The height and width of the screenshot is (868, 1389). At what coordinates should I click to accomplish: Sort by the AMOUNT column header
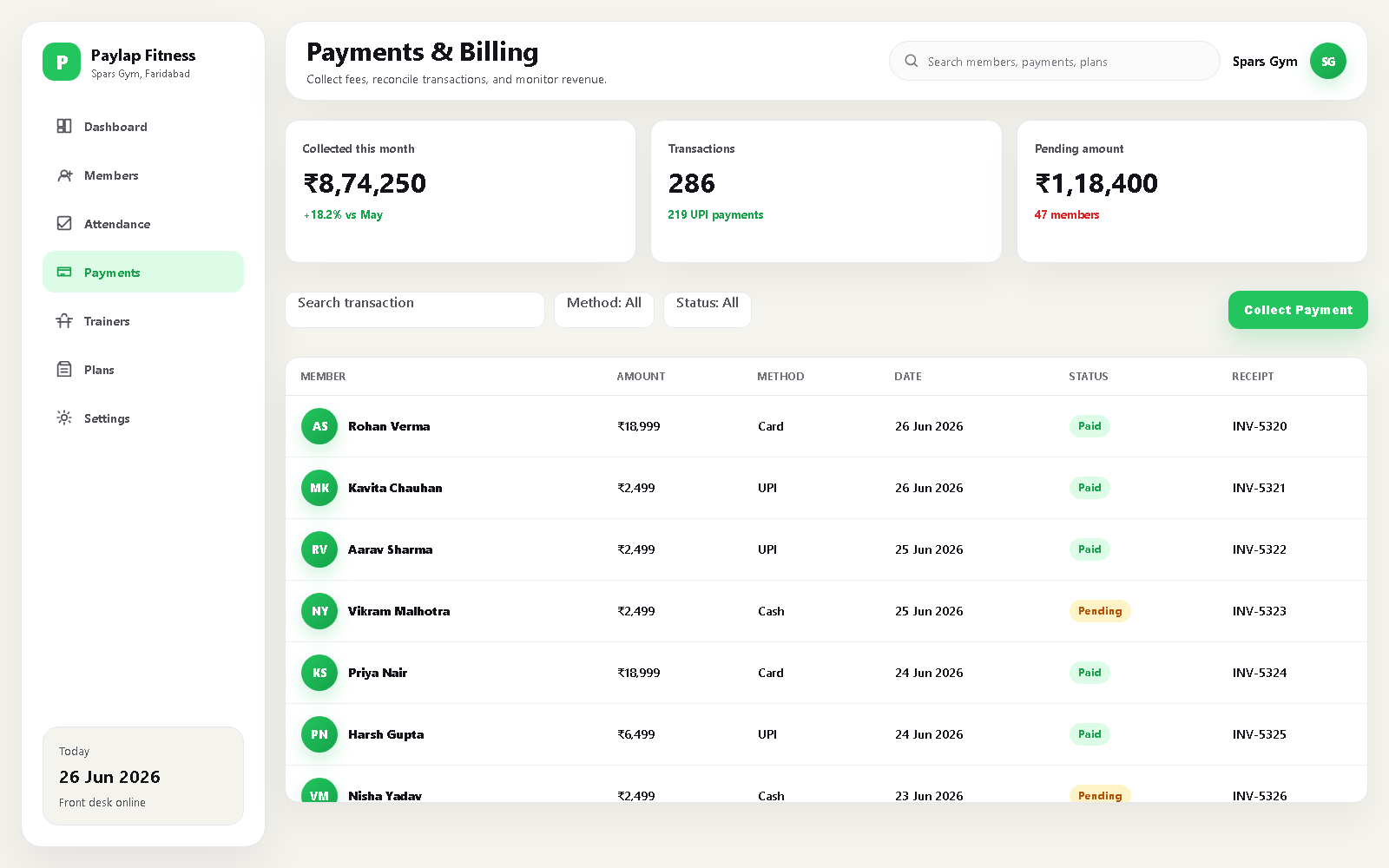point(641,376)
